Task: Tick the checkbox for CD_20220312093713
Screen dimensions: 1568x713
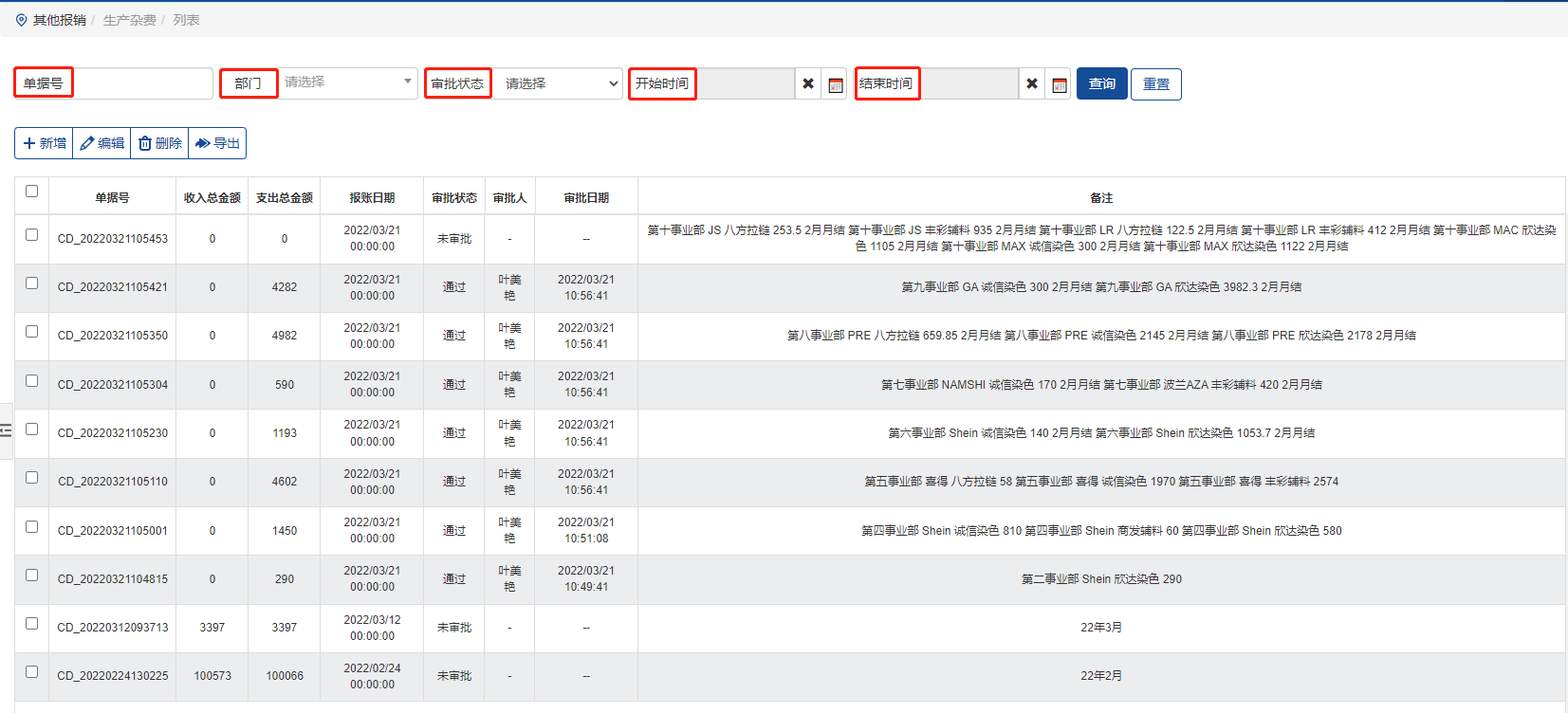Action: [x=31, y=624]
